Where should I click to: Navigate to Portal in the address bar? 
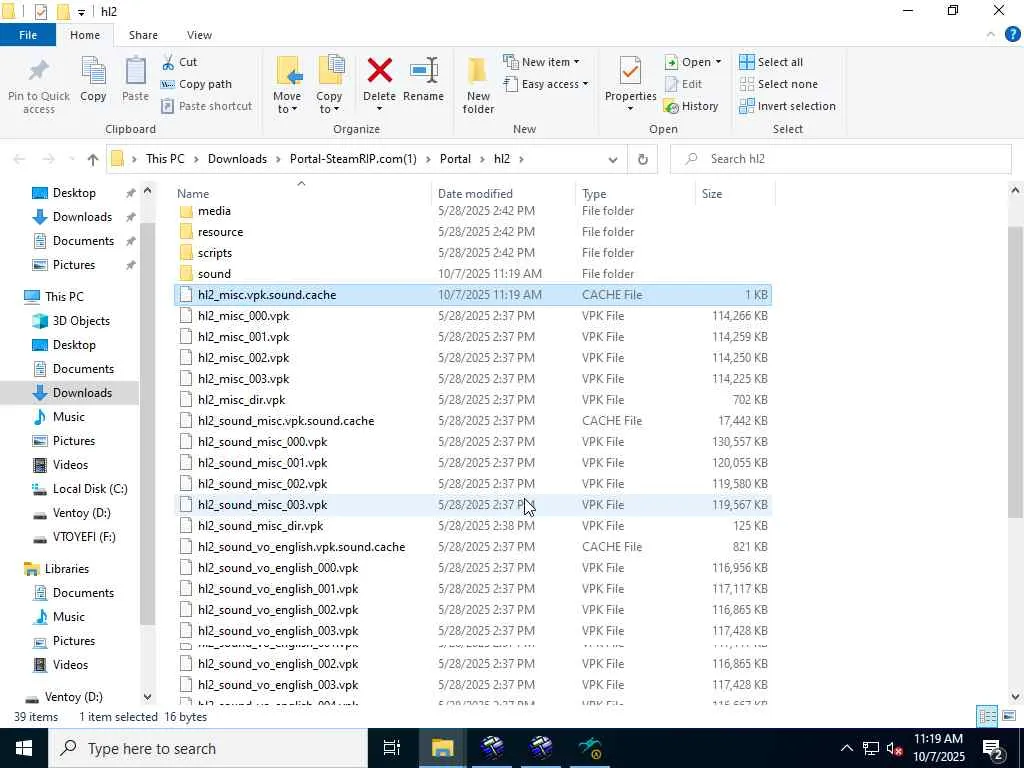tap(455, 159)
